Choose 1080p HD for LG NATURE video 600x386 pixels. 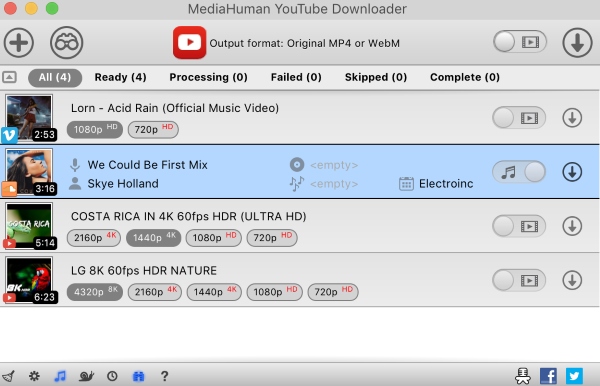(x=274, y=292)
